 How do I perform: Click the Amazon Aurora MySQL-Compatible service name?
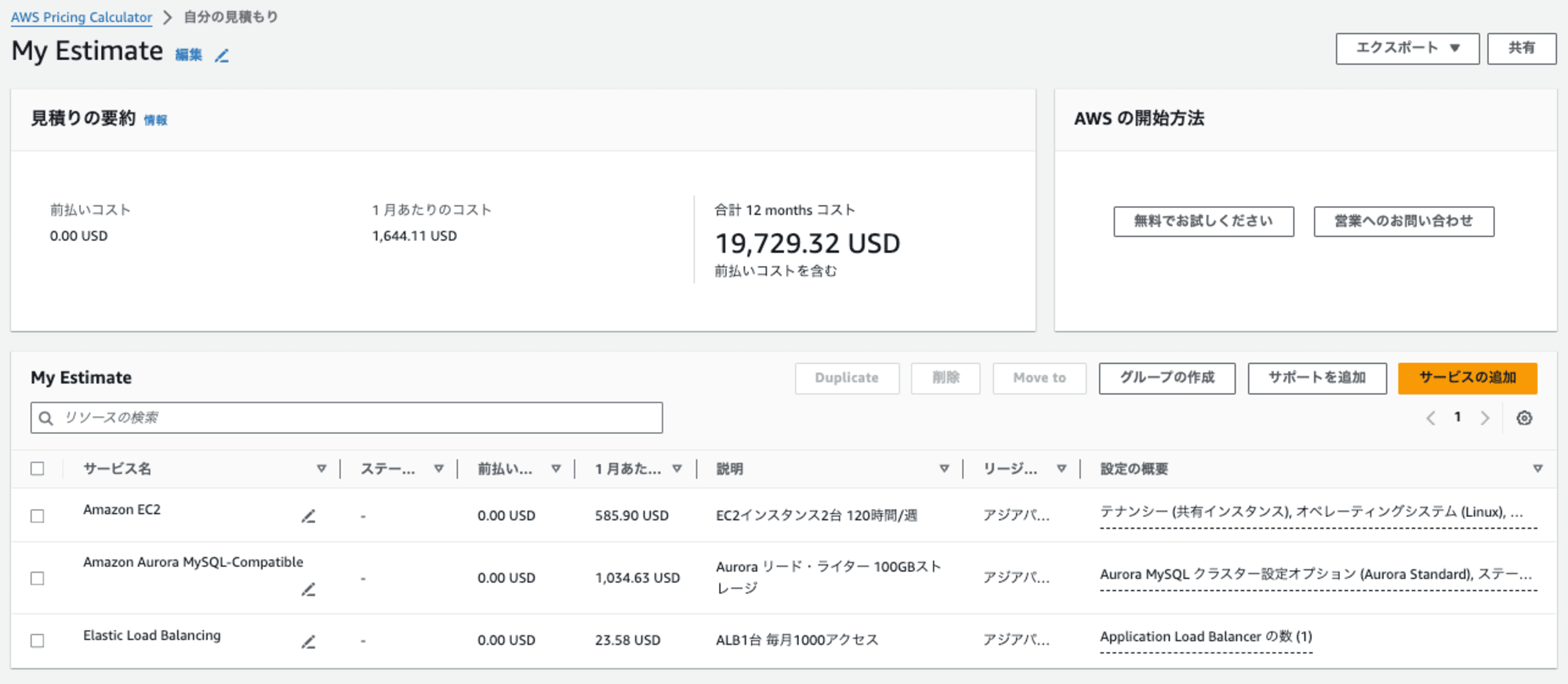(193, 562)
